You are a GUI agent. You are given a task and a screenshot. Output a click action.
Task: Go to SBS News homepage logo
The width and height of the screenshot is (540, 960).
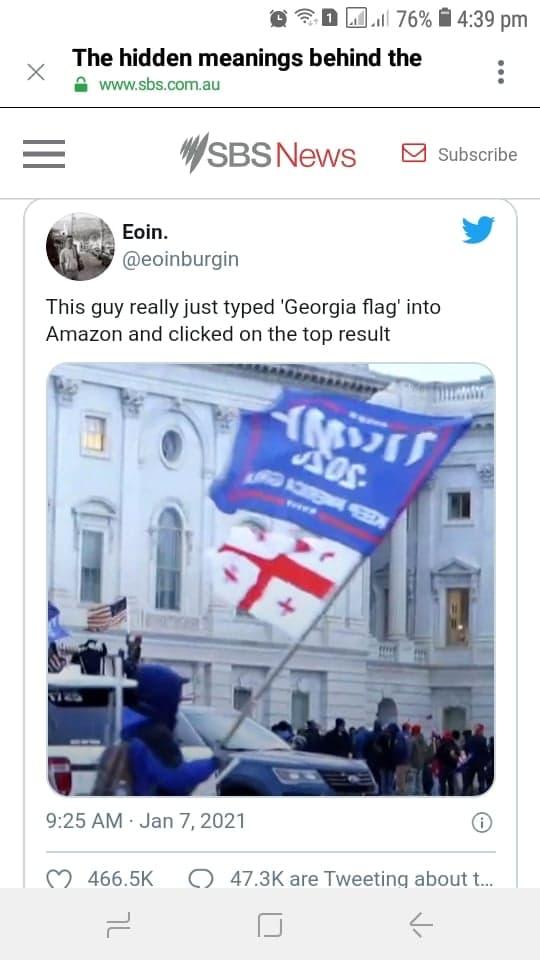coord(268,153)
